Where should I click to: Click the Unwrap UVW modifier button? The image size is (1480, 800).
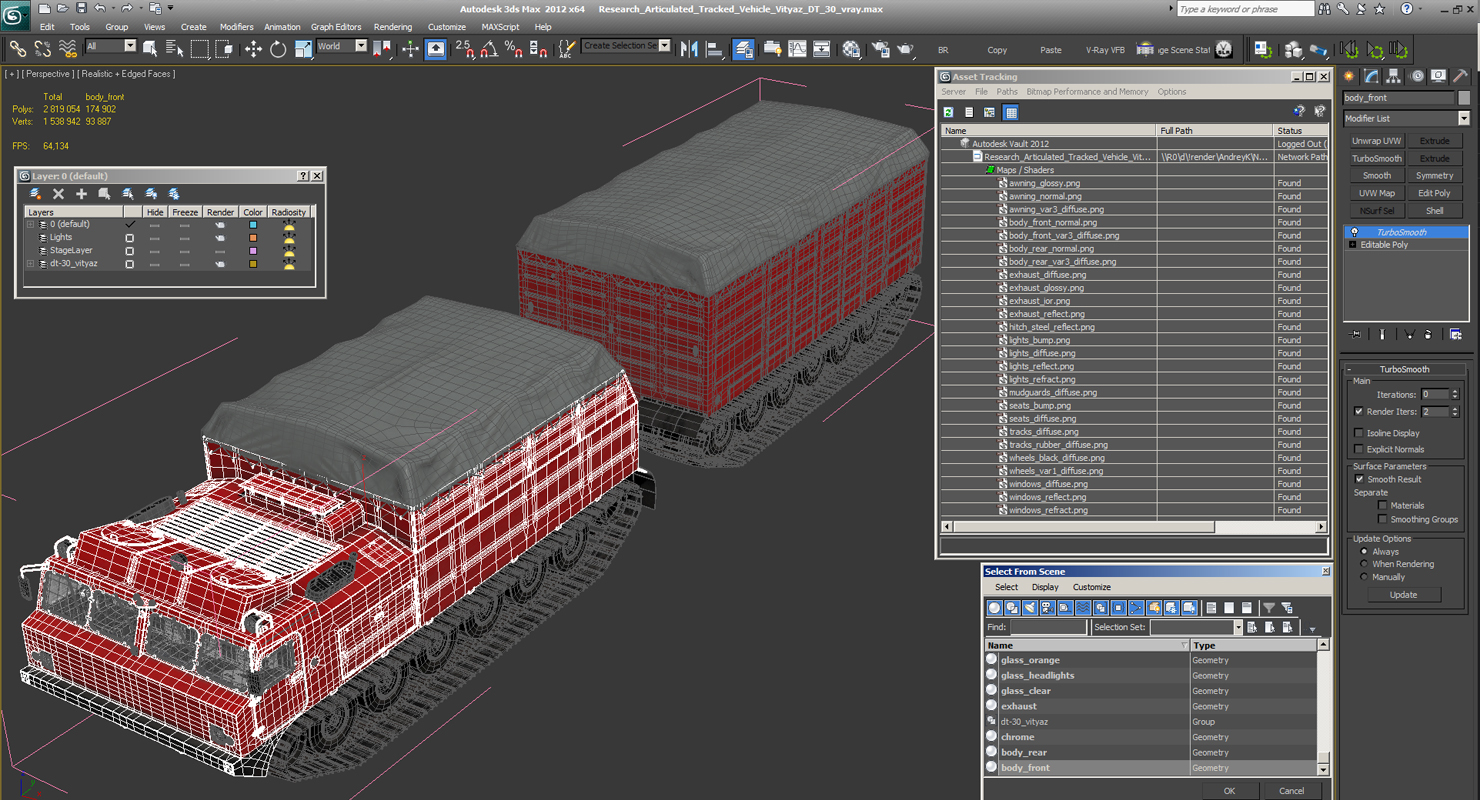pos(1377,141)
